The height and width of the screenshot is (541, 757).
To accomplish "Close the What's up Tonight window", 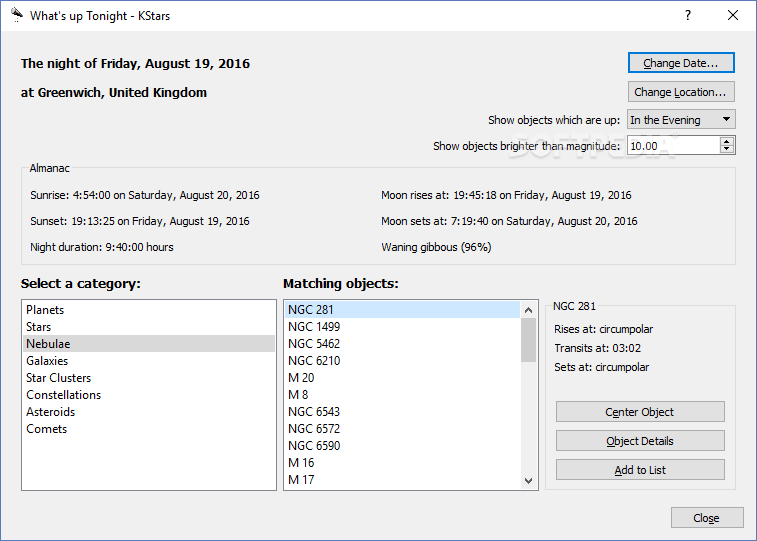I will tap(733, 15).
